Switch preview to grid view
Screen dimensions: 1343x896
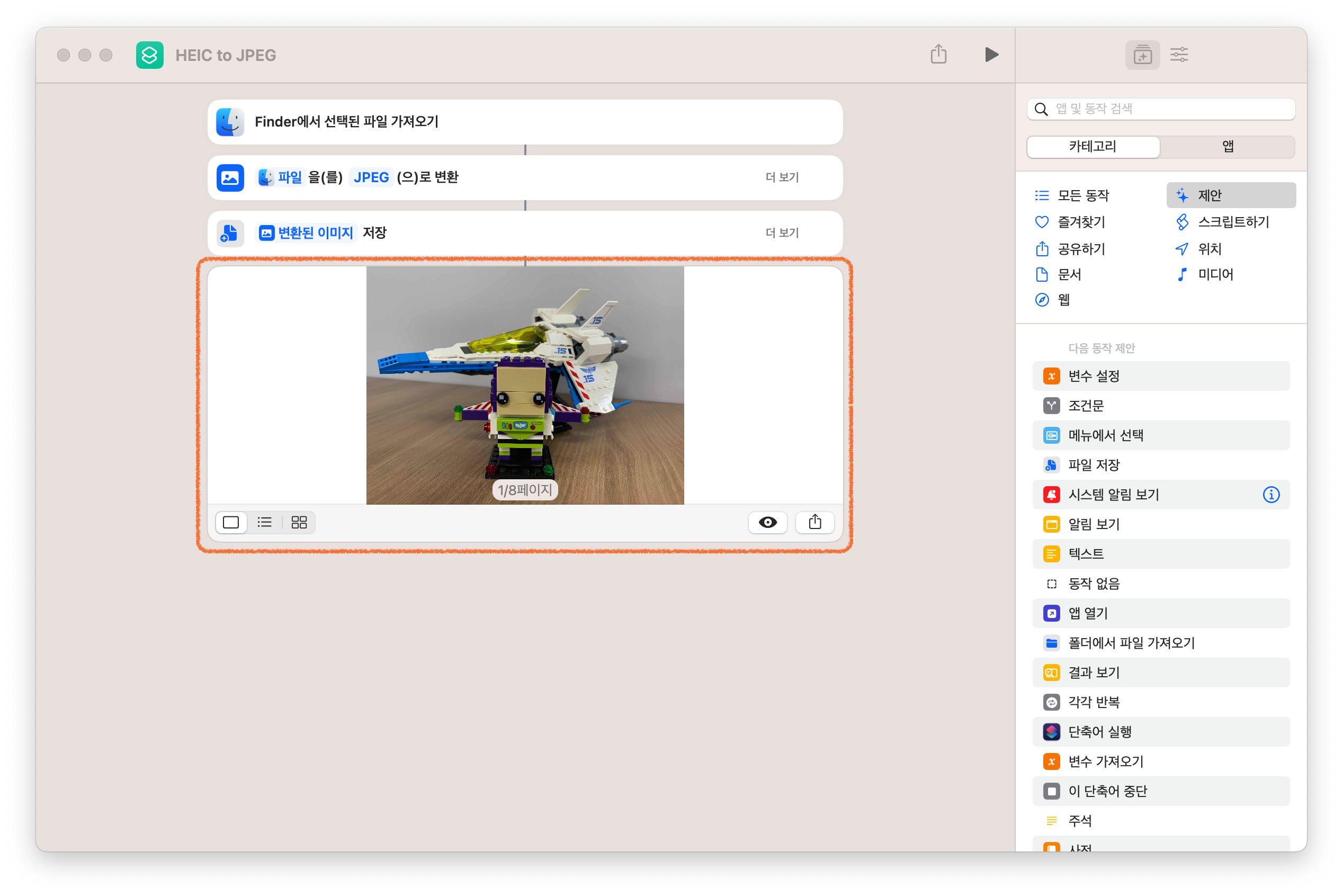(299, 522)
